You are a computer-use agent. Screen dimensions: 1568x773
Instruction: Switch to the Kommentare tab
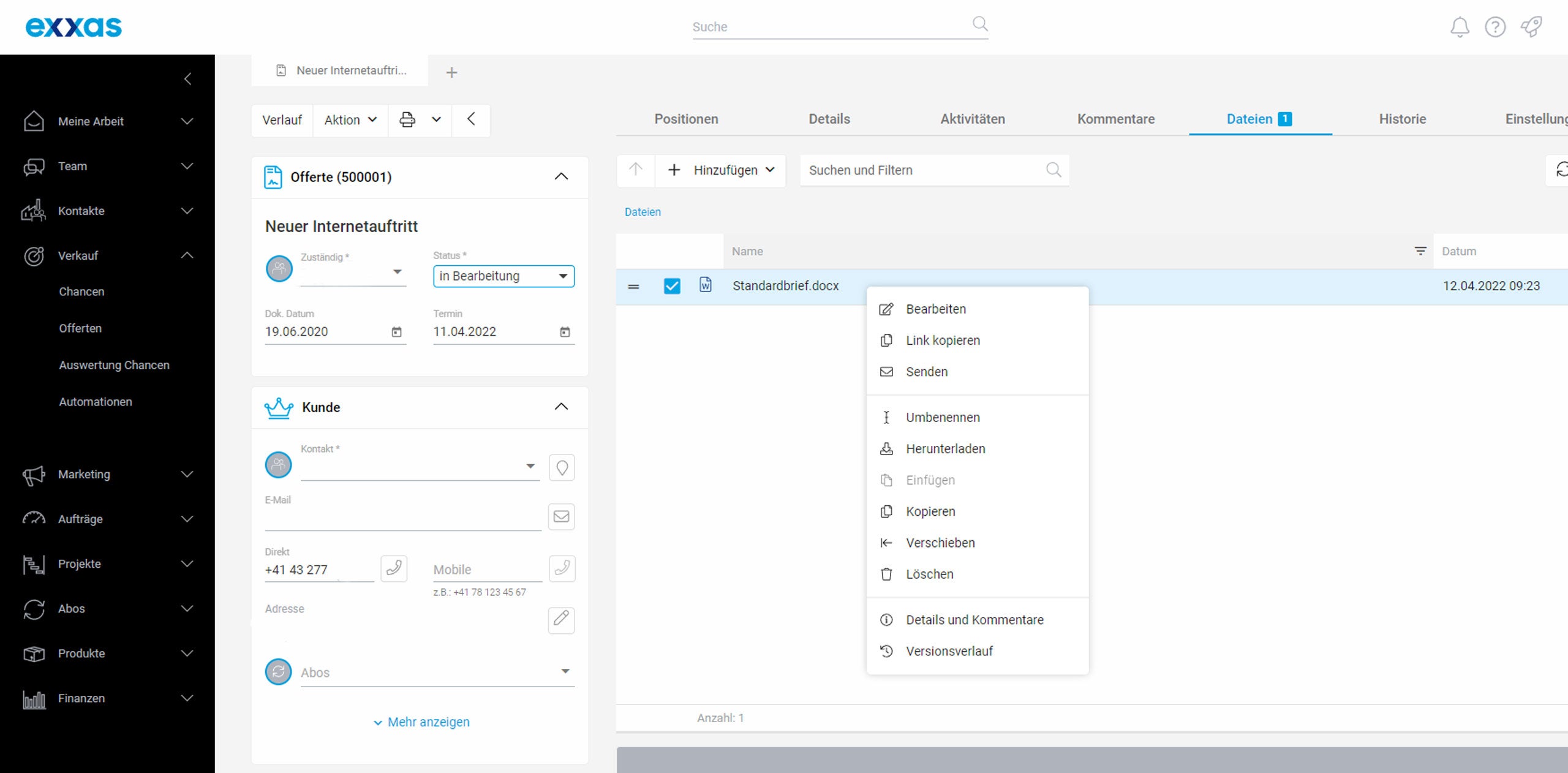click(1115, 119)
